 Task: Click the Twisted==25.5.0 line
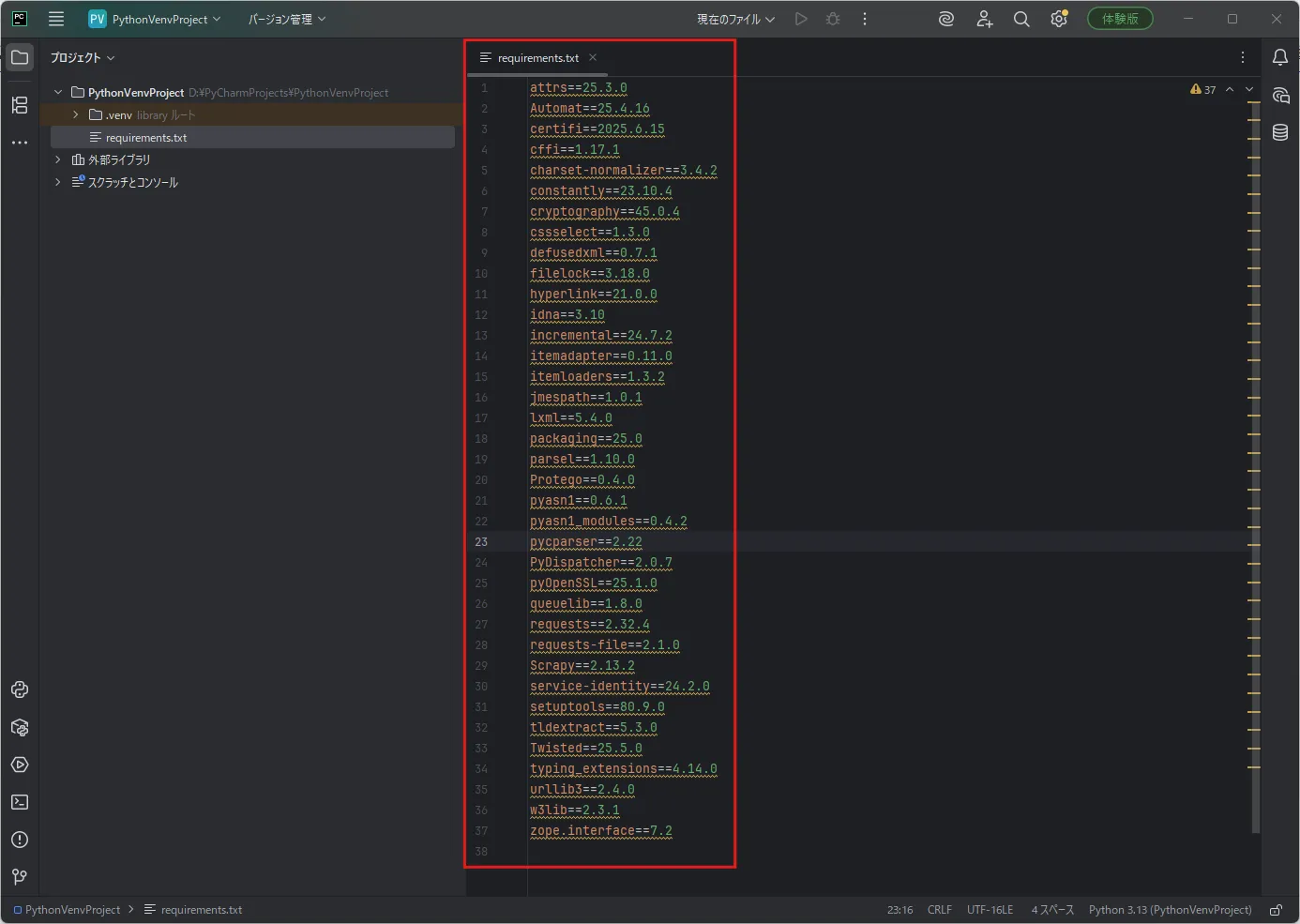pos(586,749)
